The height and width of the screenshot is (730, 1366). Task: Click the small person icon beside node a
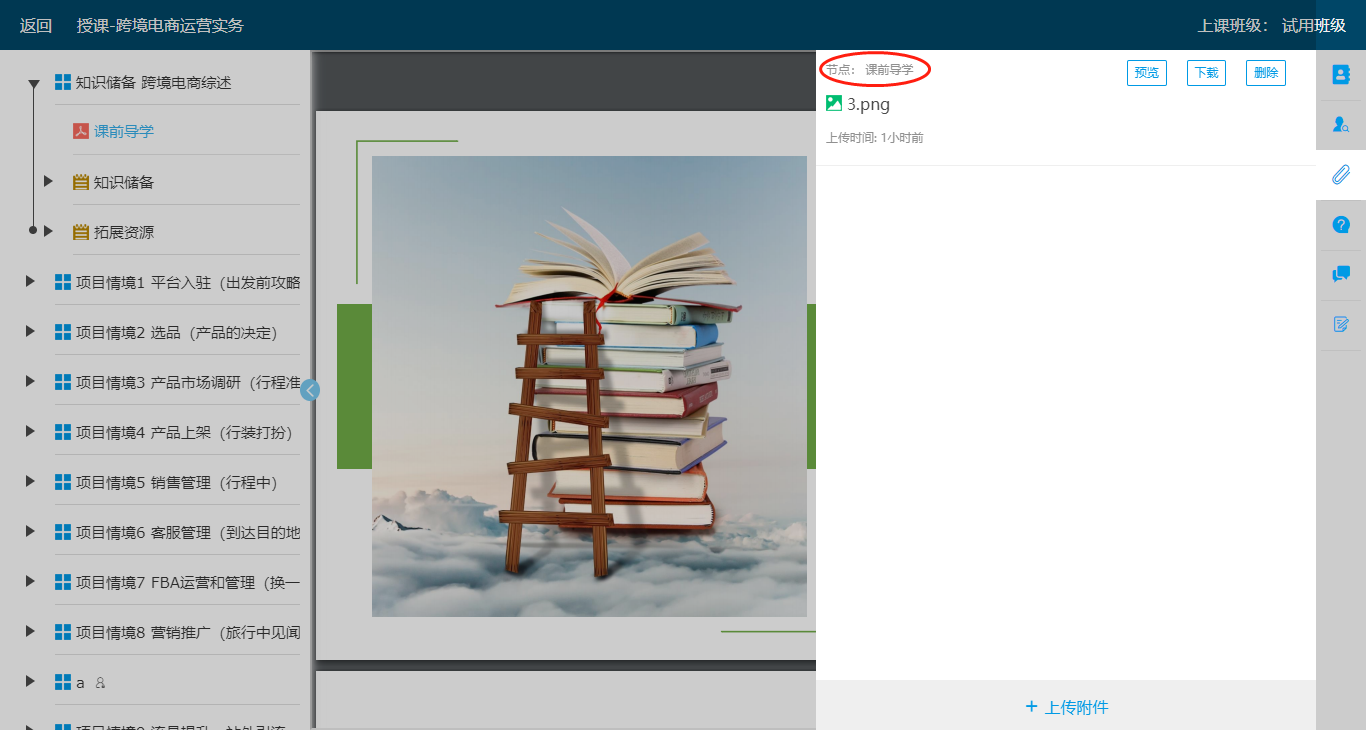[x=100, y=683]
